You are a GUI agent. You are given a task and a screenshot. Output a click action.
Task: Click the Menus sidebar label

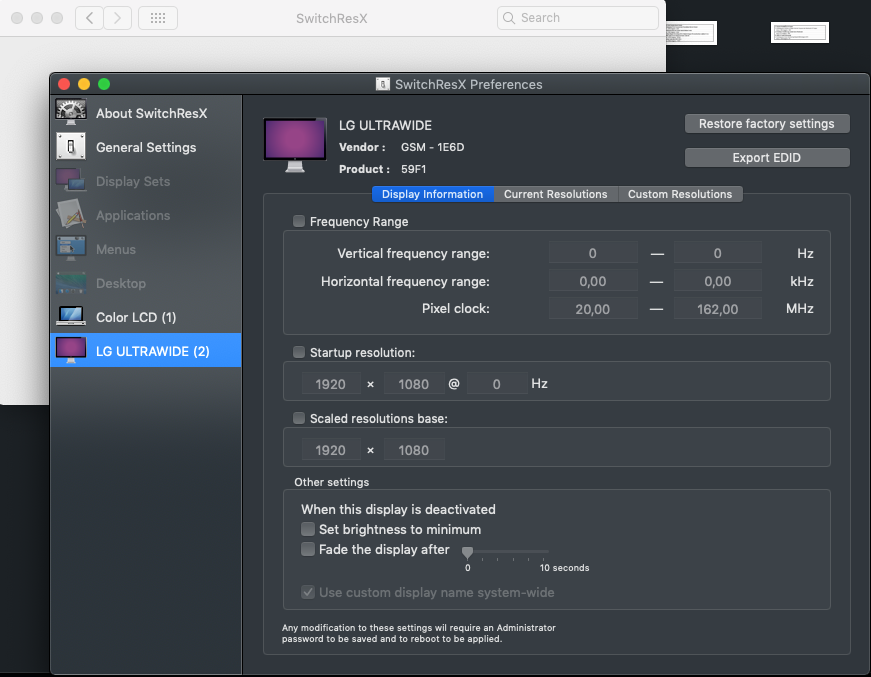tap(116, 249)
